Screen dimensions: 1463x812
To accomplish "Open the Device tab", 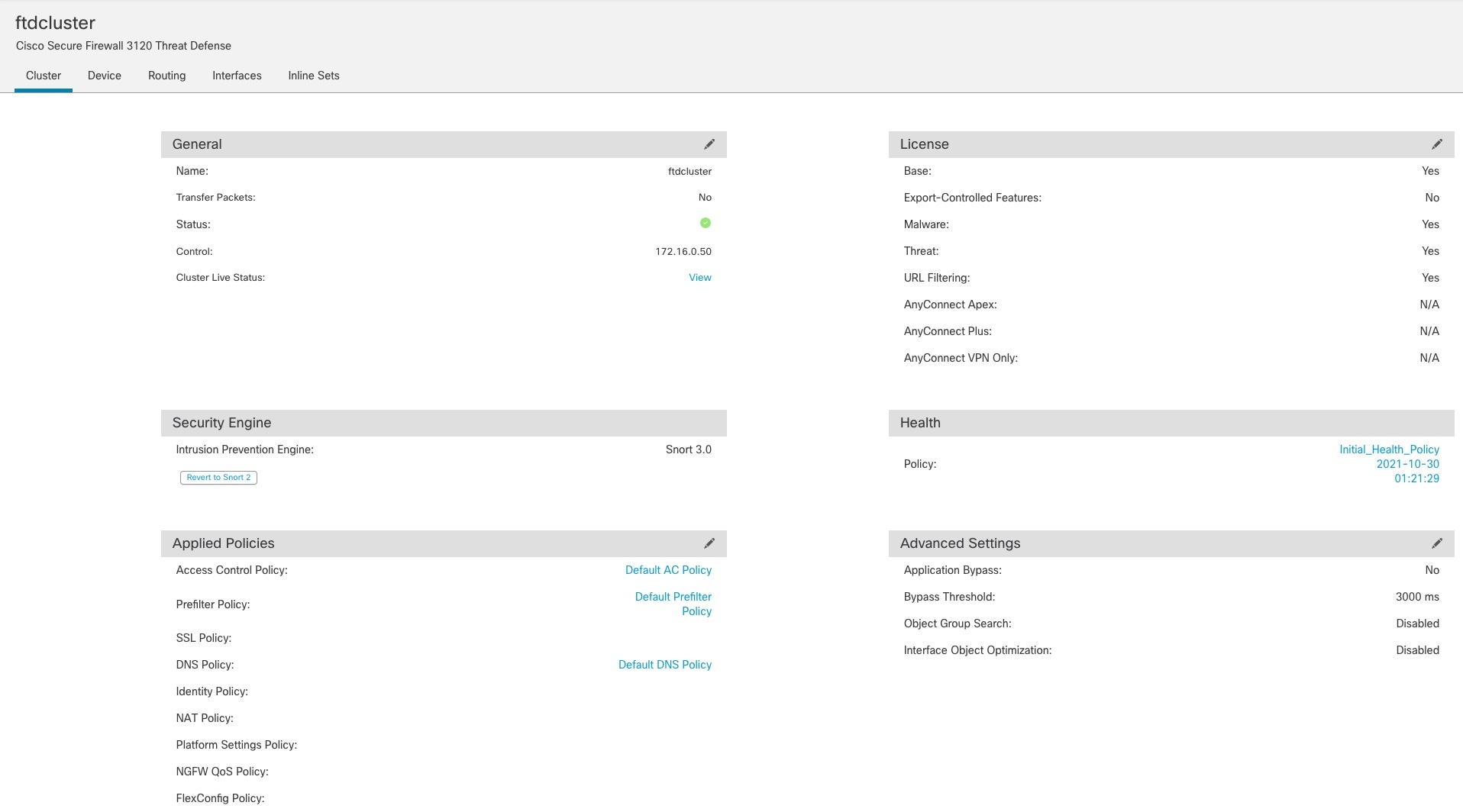I will 105,76.
